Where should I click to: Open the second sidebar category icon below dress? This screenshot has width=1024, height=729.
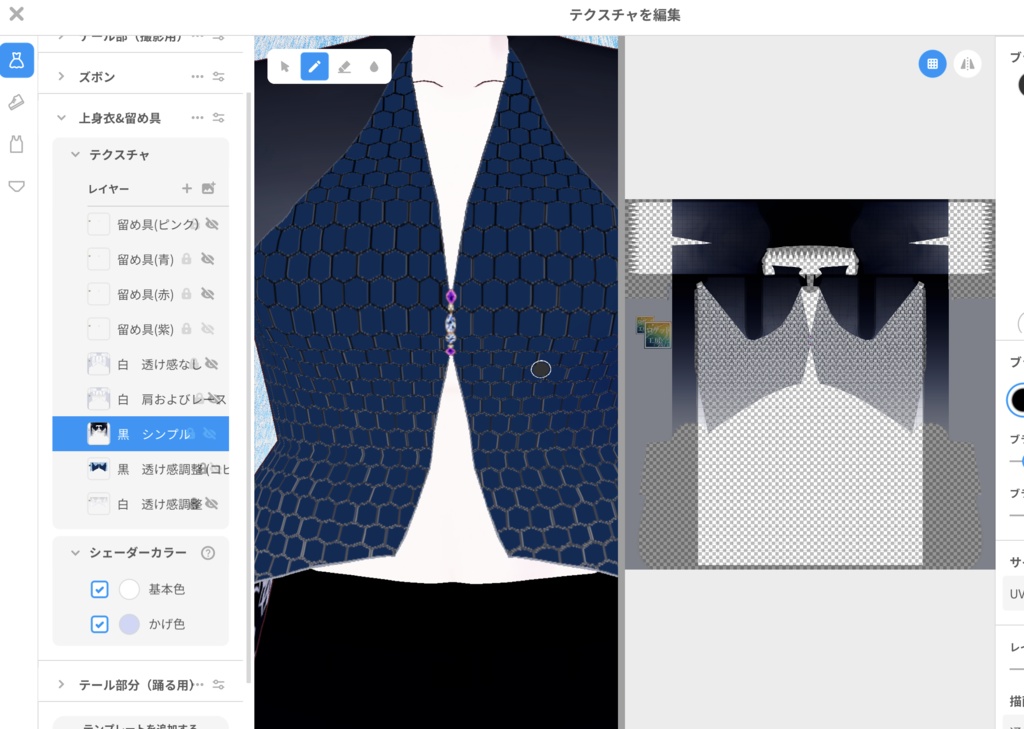click(x=17, y=102)
